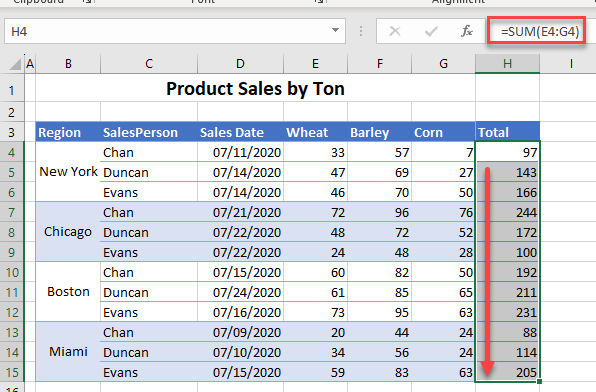Viewport: 596px width, 392px height.
Task: Click the Select All corner triangle
Action: pos(15,64)
